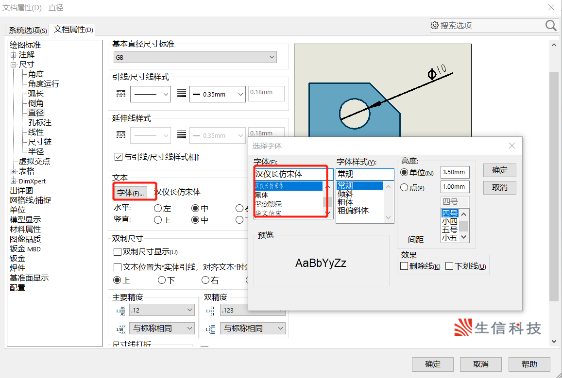
Task: Collapse the 尺寸 tree node
Action: (13, 65)
